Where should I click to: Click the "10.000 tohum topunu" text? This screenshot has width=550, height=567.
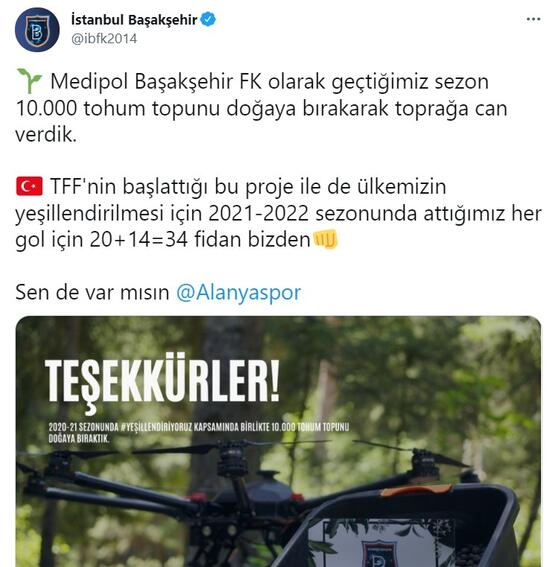pos(118,108)
